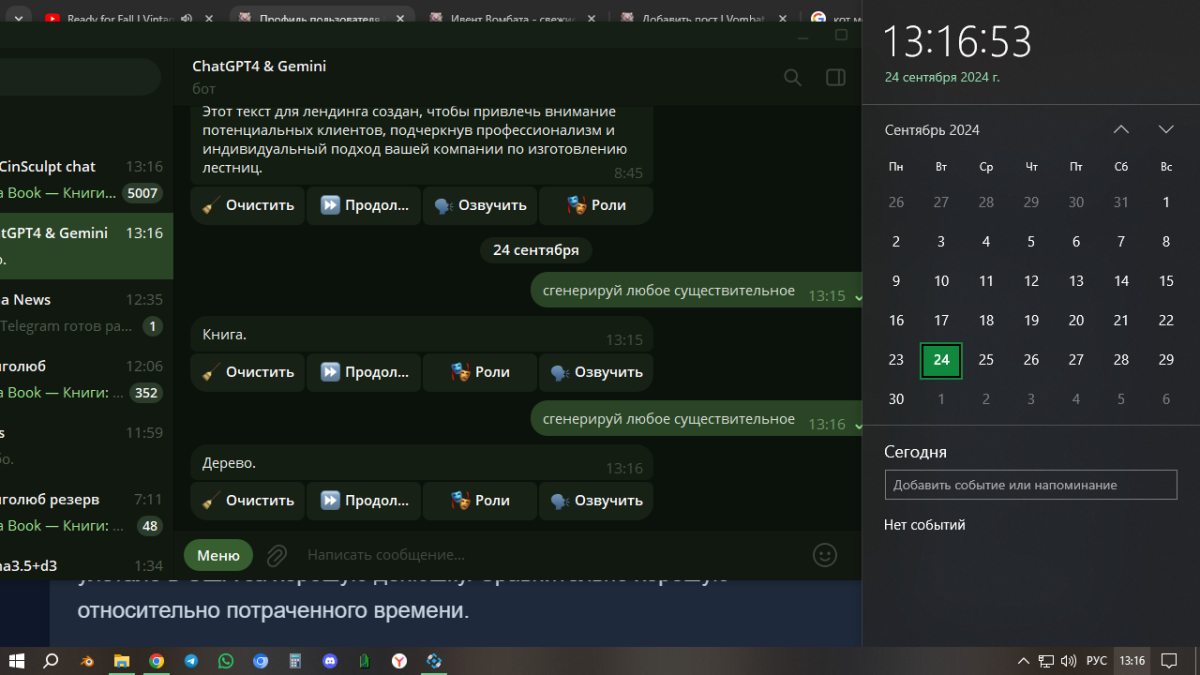The image size is (1200, 675).
Task: Click Озвучить under the Дерево. reply
Action: [596, 501]
